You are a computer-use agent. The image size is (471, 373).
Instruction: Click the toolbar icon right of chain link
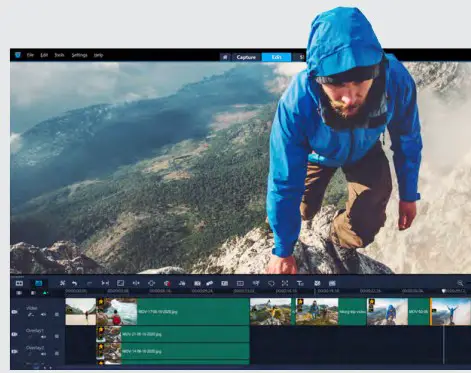(x=225, y=283)
